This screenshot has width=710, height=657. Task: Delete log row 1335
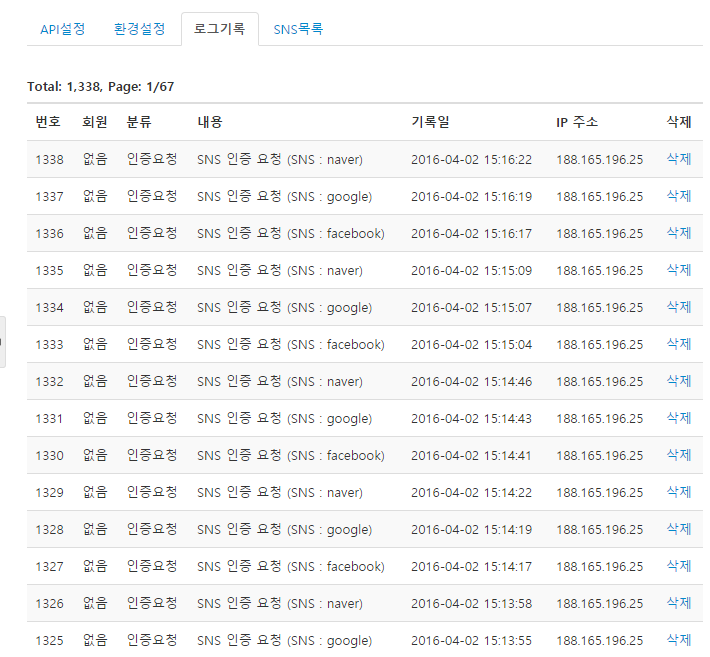pos(678,270)
